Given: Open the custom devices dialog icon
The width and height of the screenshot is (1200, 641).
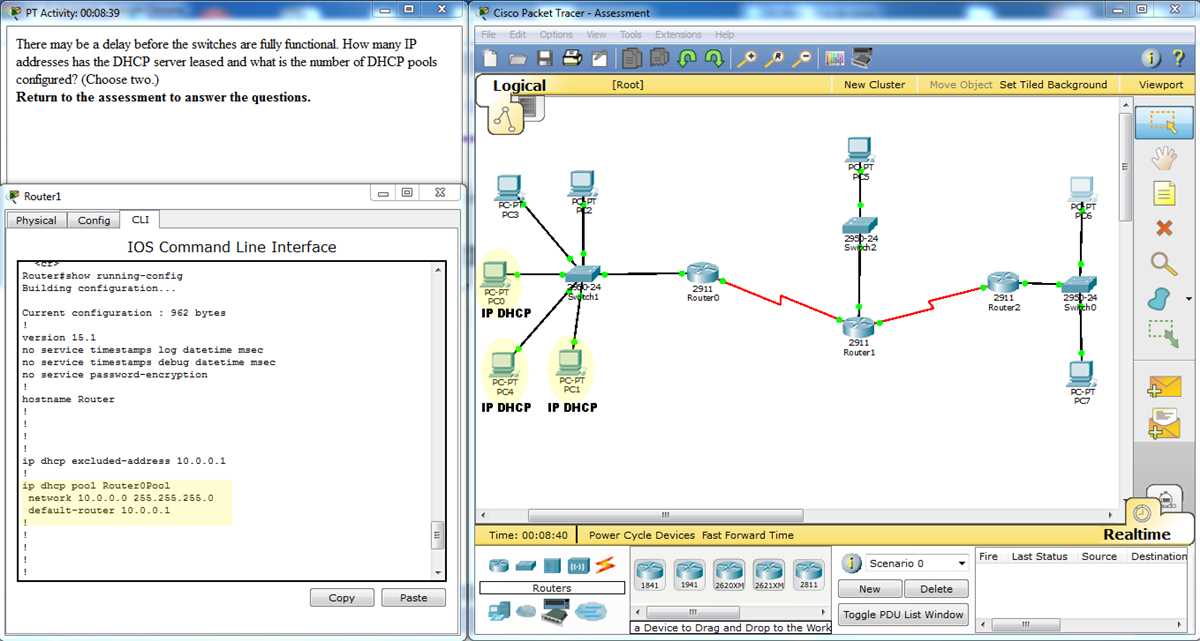Looking at the screenshot, I should pos(861,59).
